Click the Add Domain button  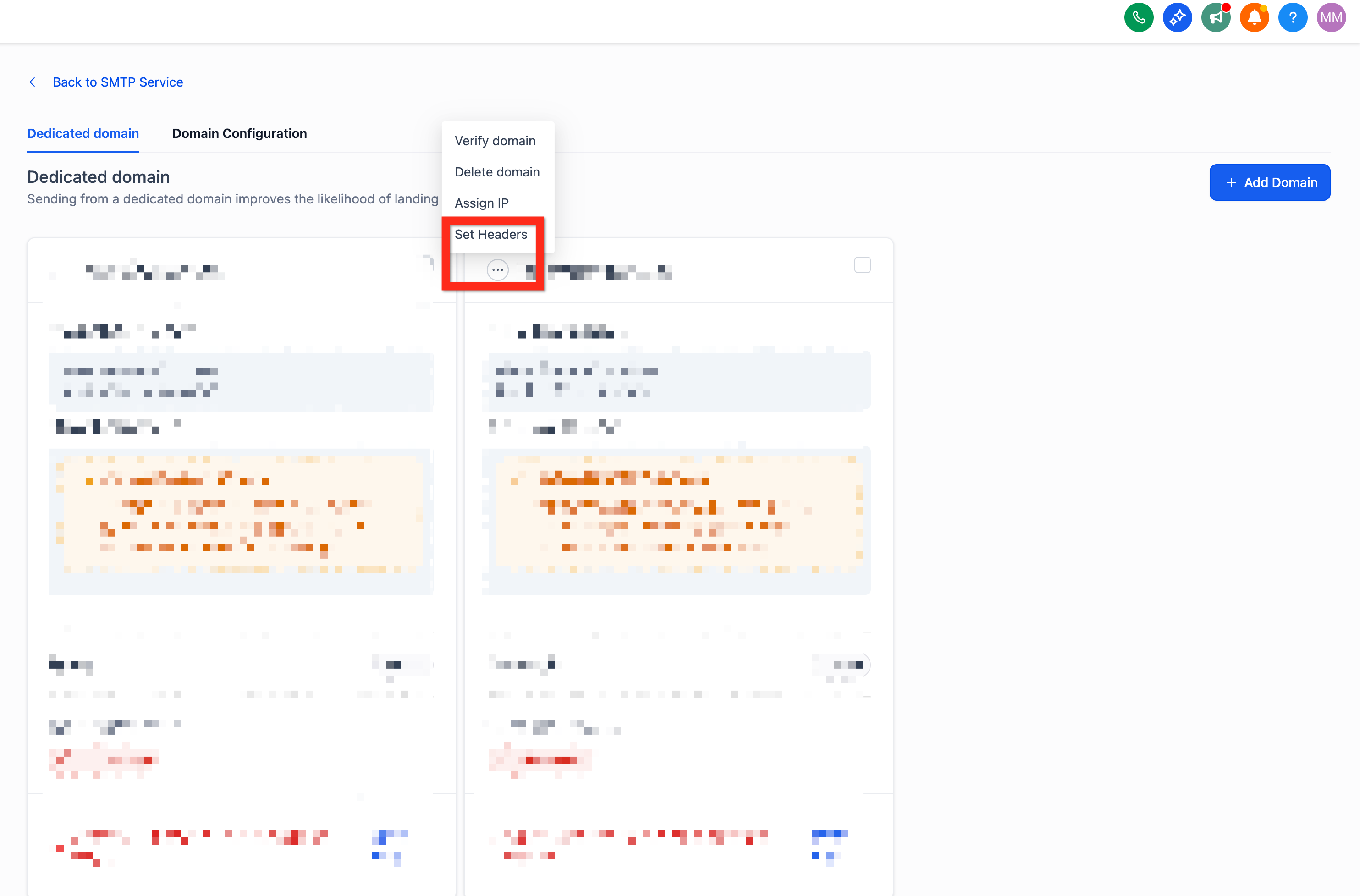tap(1270, 182)
